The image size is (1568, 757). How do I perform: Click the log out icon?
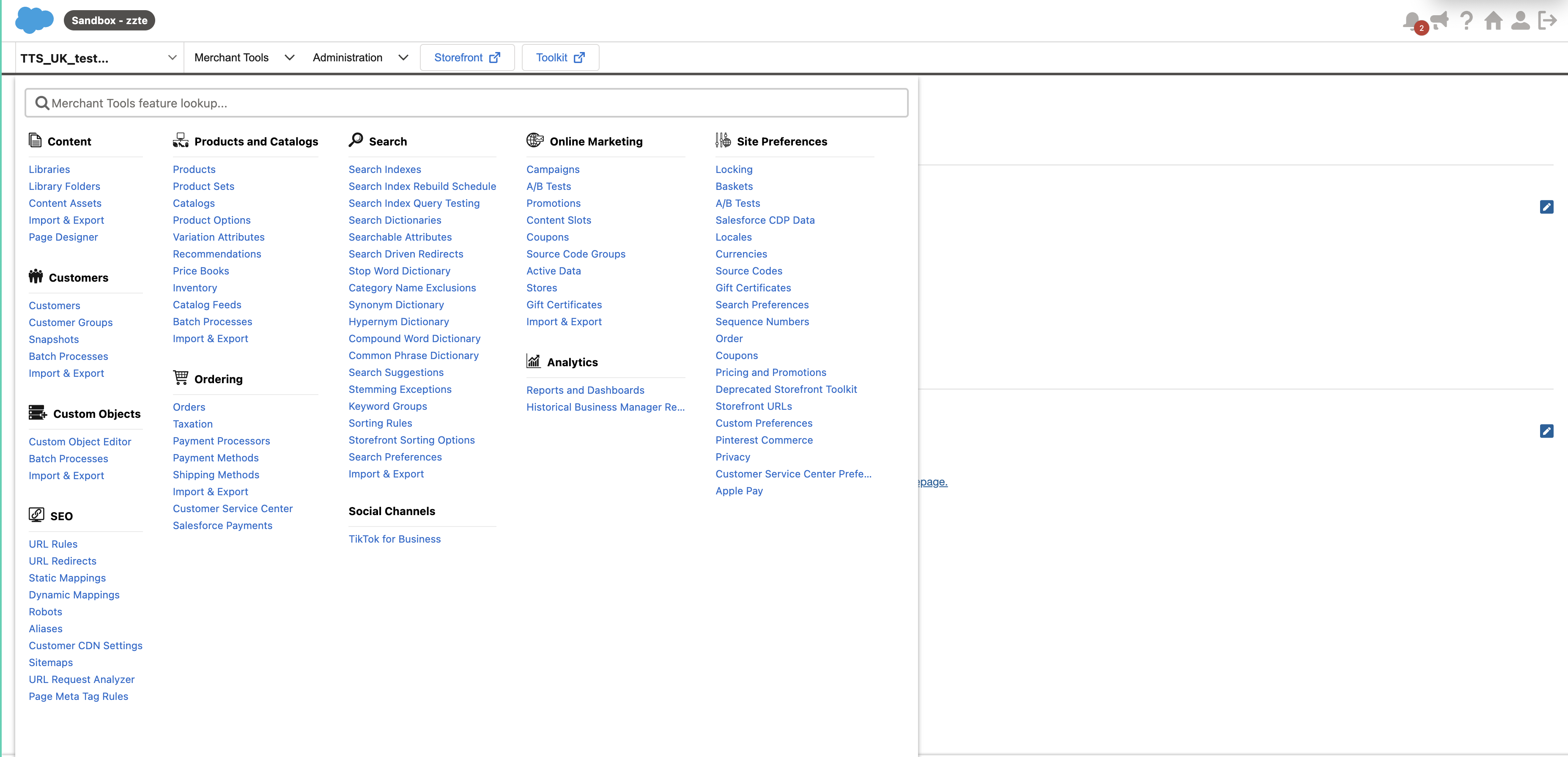click(1547, 20)
